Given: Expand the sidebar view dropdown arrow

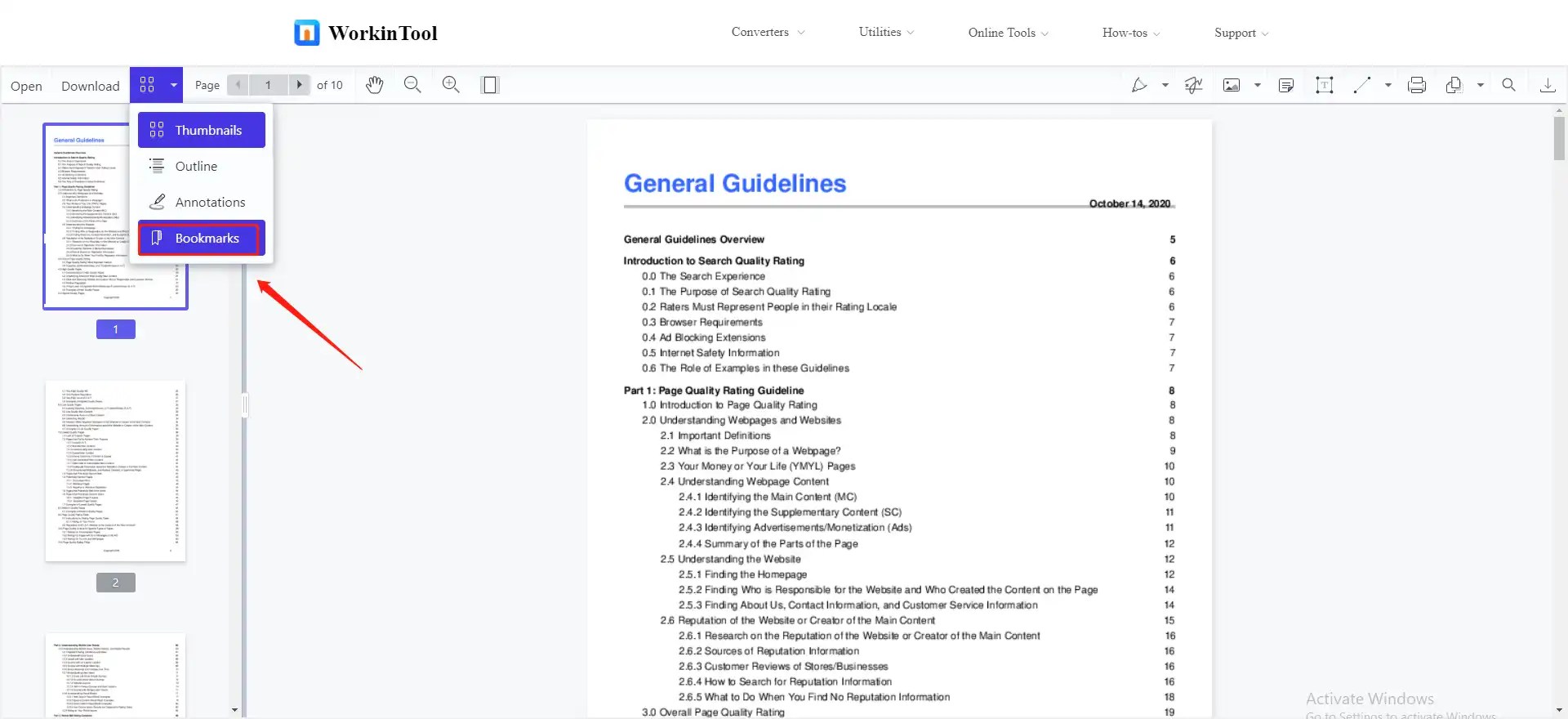Looking at the screenshot, I should tap(174, 85).
